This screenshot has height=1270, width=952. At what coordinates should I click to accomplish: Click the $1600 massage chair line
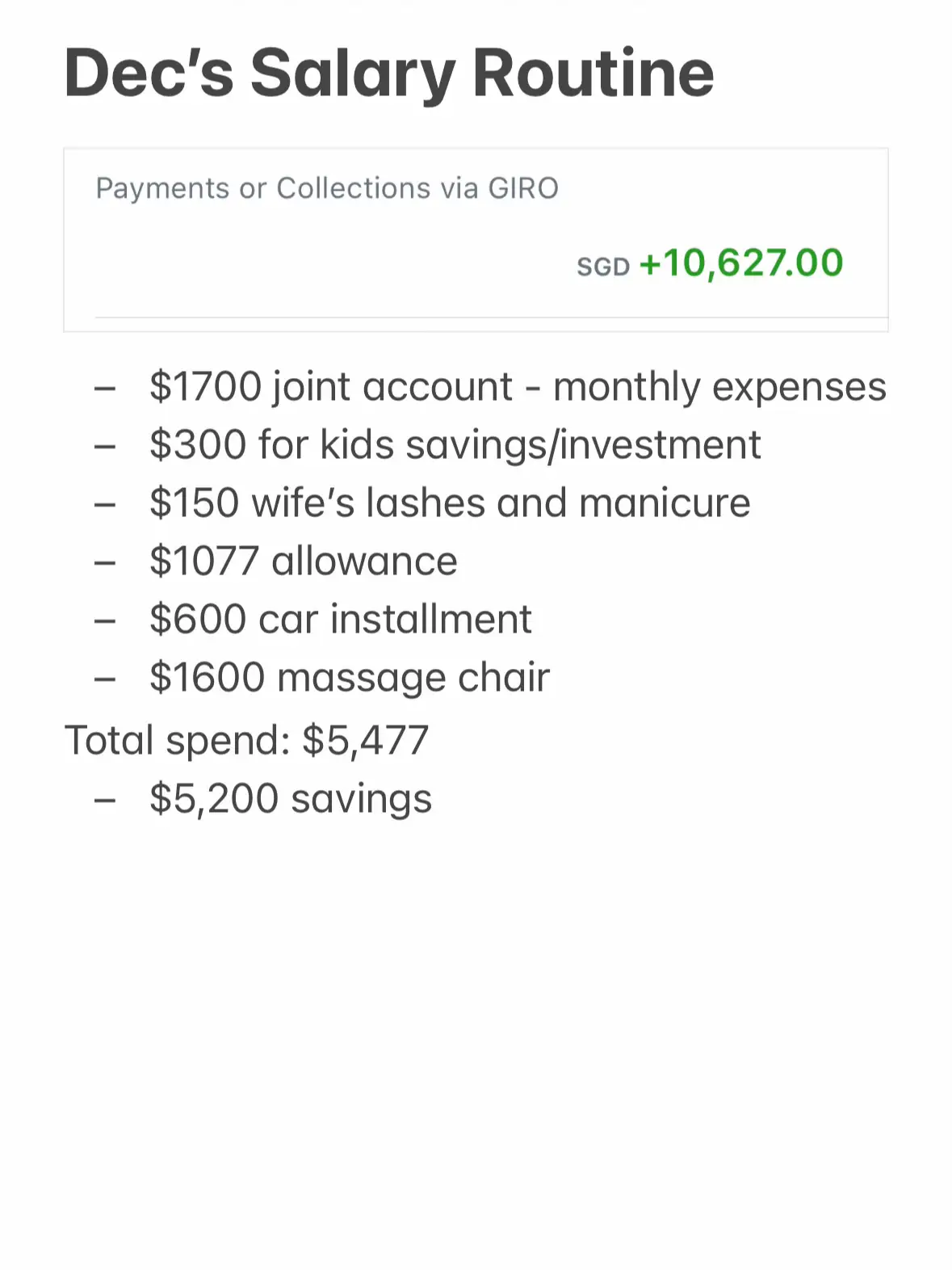coord(349,677)
